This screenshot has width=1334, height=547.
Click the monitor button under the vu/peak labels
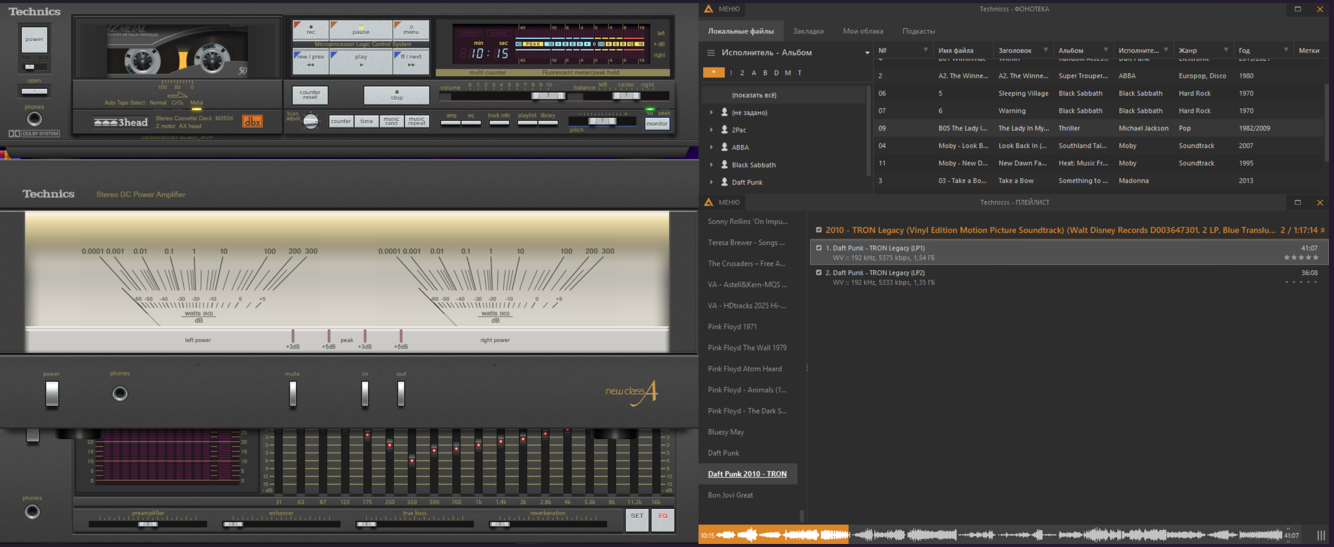657,123
